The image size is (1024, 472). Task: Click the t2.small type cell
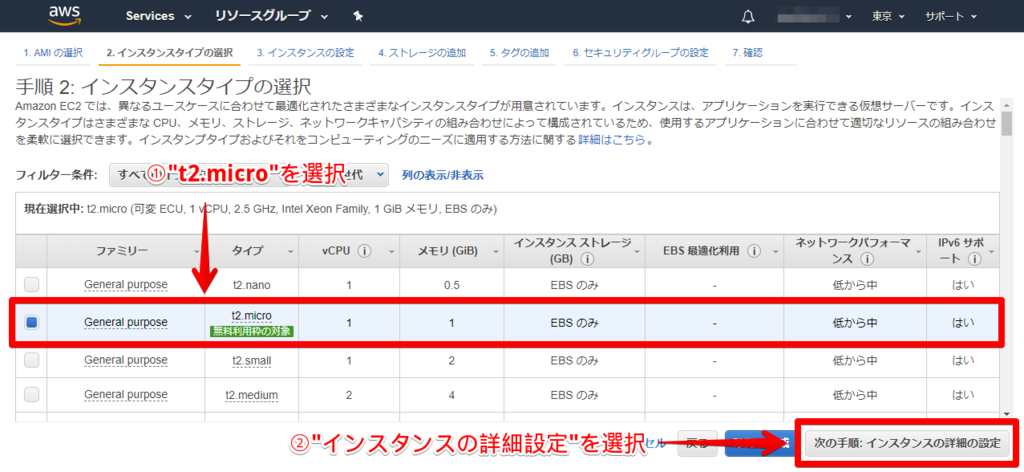tap(251, 360)
